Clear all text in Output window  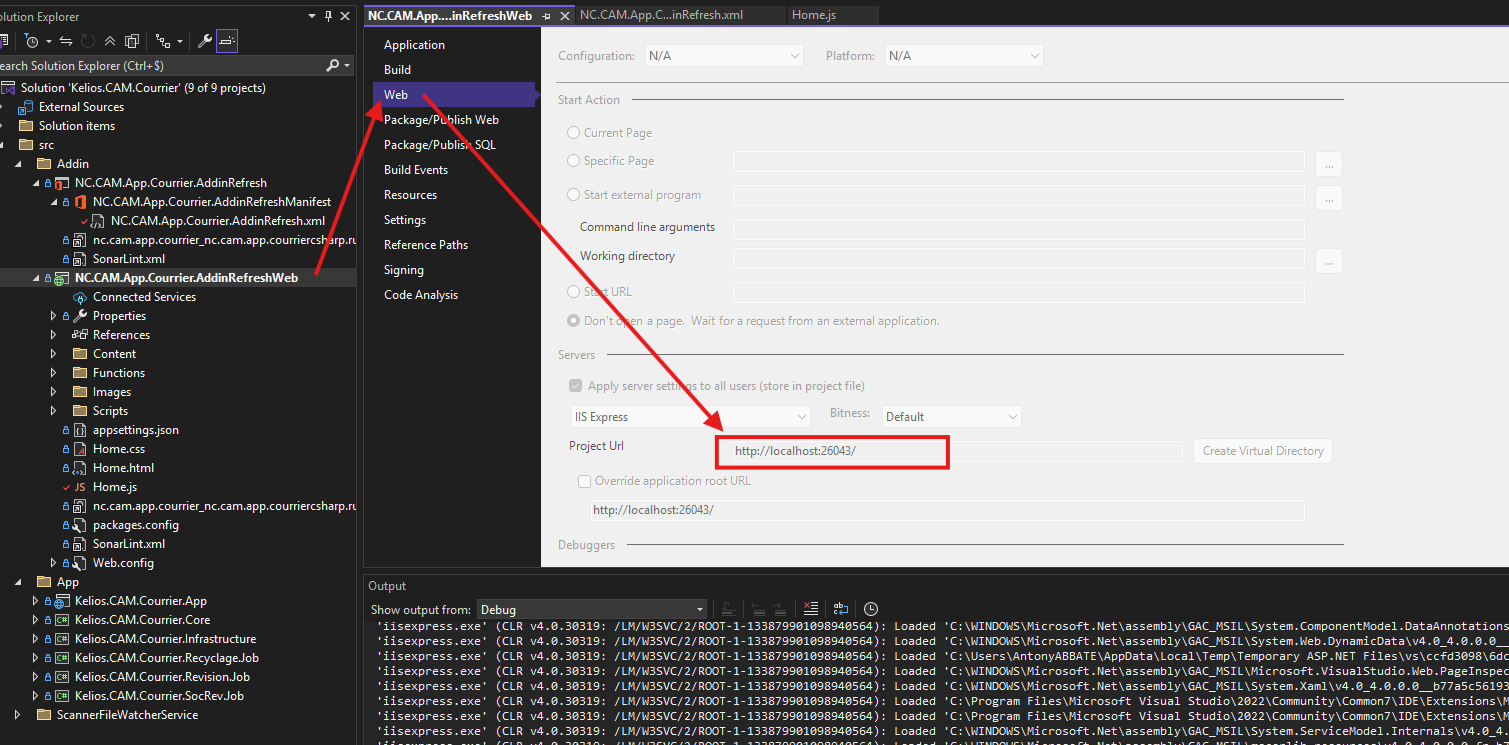point(811,609)
